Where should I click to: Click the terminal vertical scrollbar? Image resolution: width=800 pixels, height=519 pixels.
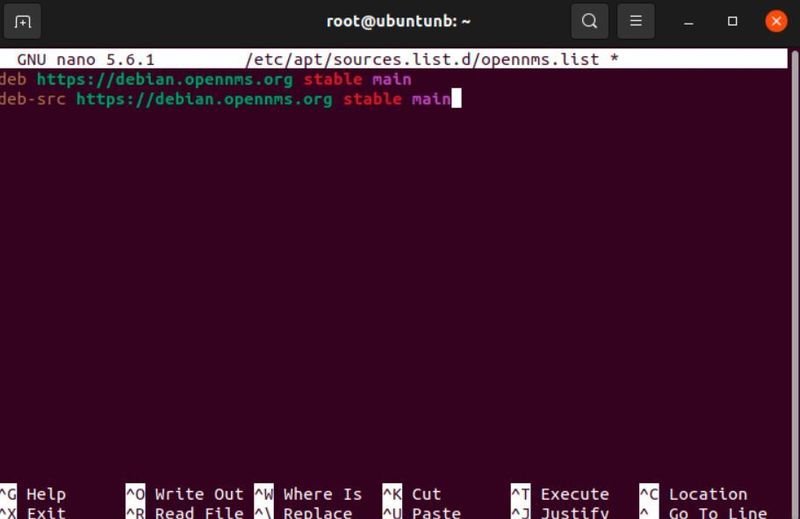coord(794,283)
